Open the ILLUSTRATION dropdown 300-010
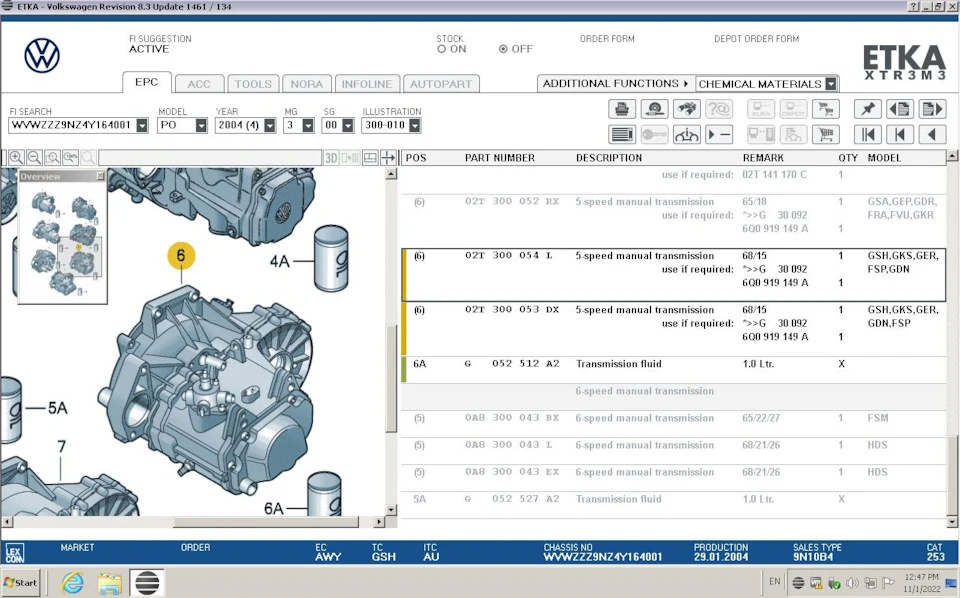The image size is (960, 598). pos(415,125)
